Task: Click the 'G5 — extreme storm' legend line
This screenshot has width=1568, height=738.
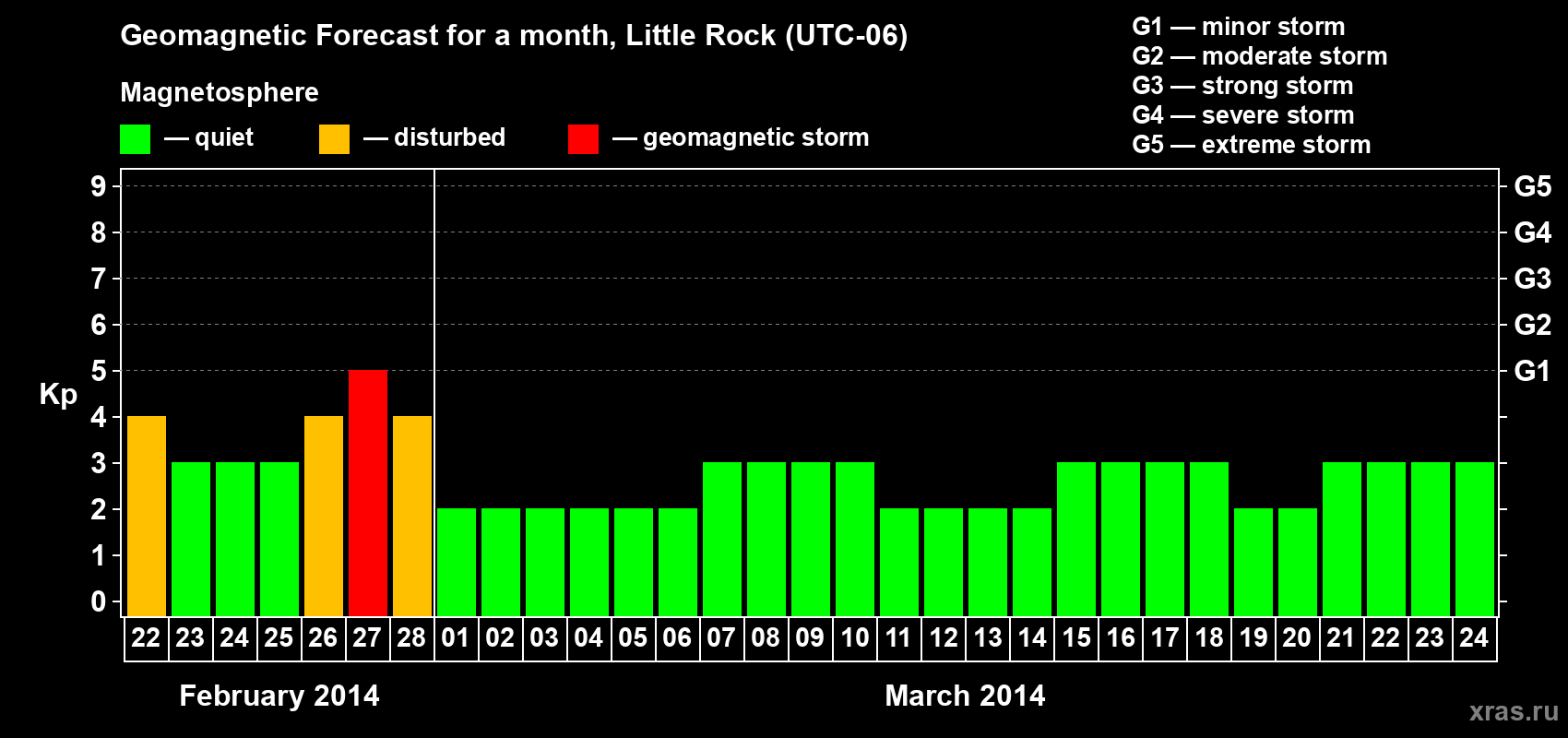Action: click(1252, 145)
